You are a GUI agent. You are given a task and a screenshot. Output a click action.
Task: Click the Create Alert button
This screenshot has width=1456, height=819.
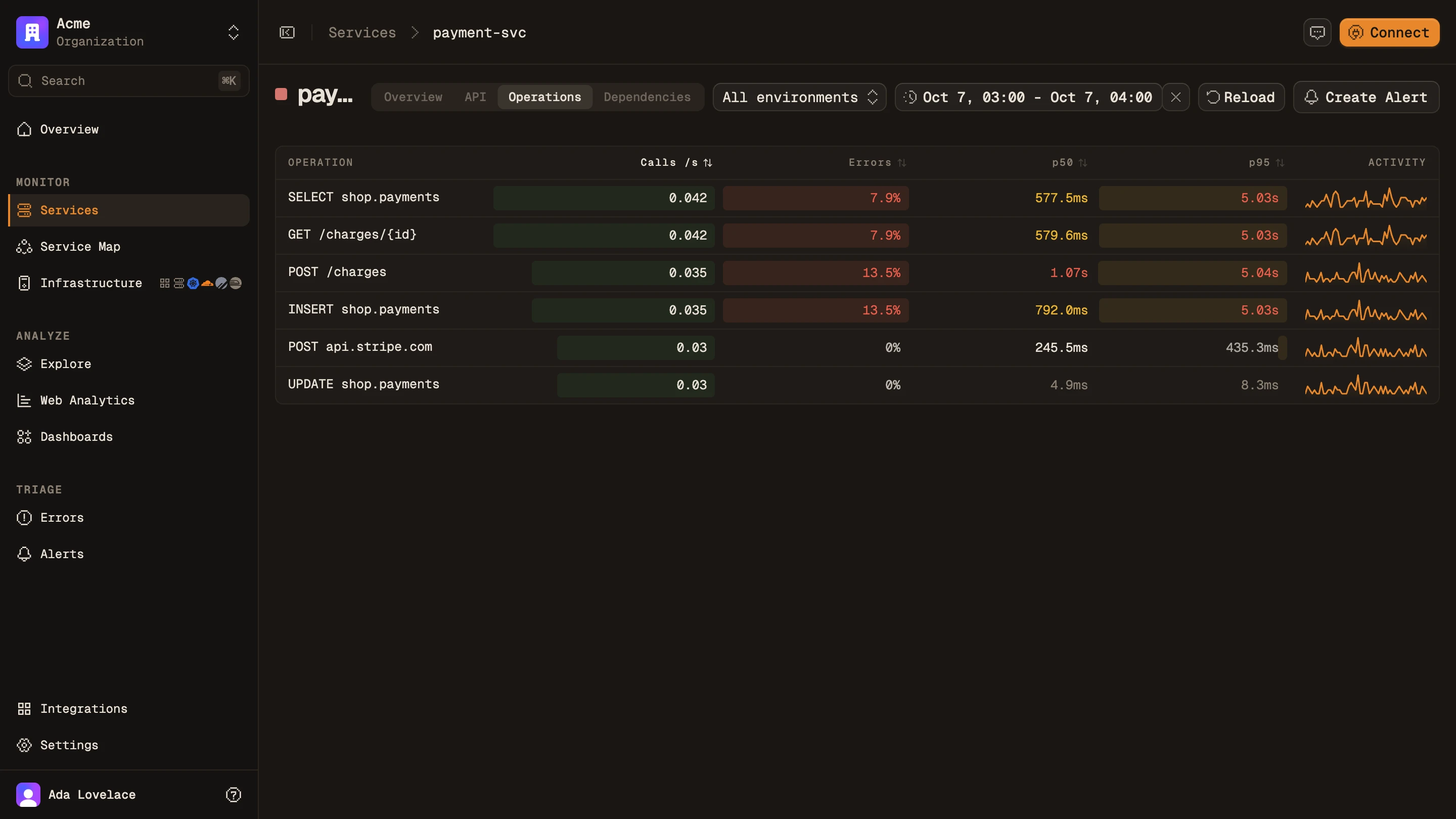pos(1366,97)
